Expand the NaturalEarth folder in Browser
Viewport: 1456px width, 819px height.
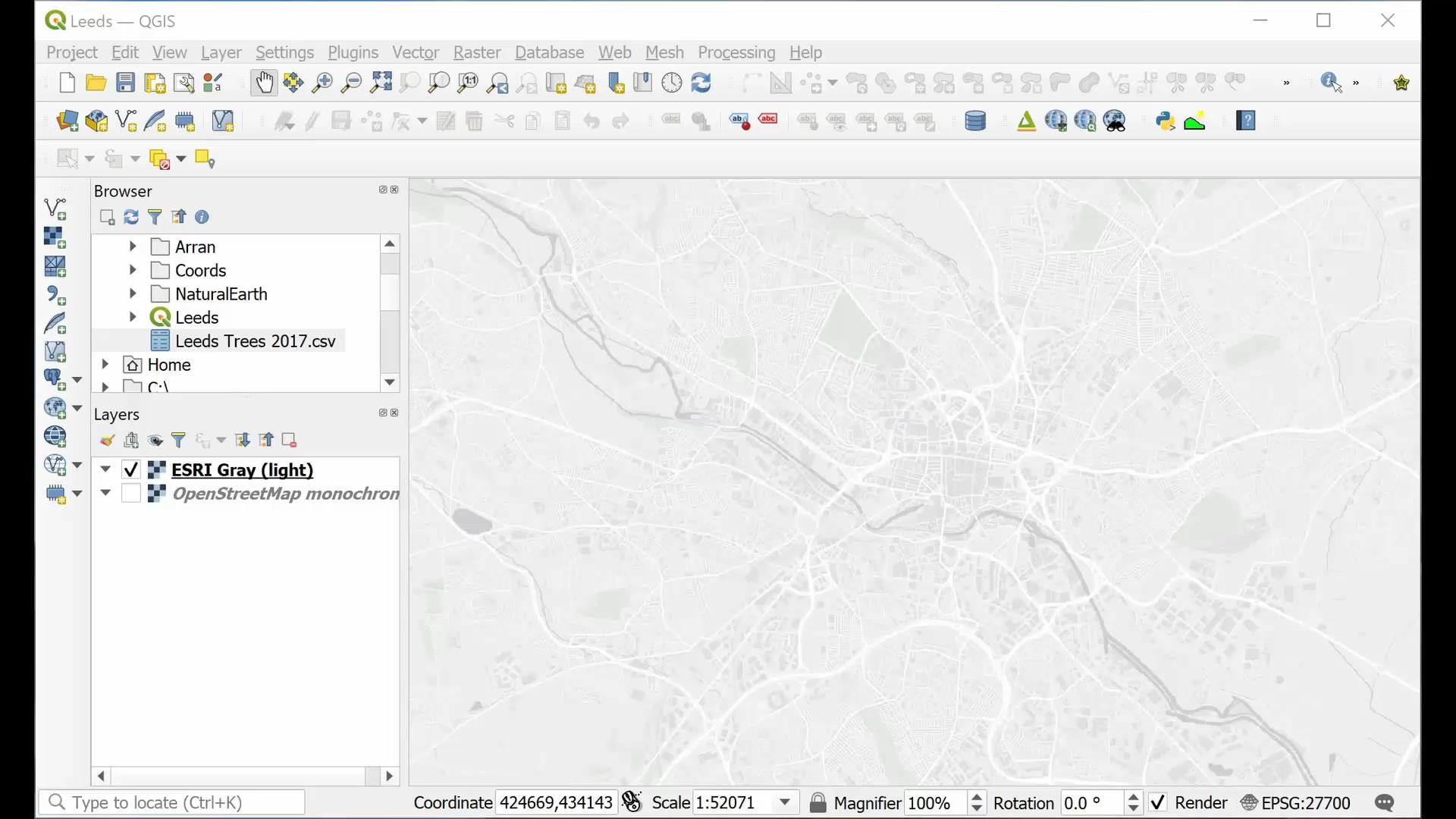[133, 293]
